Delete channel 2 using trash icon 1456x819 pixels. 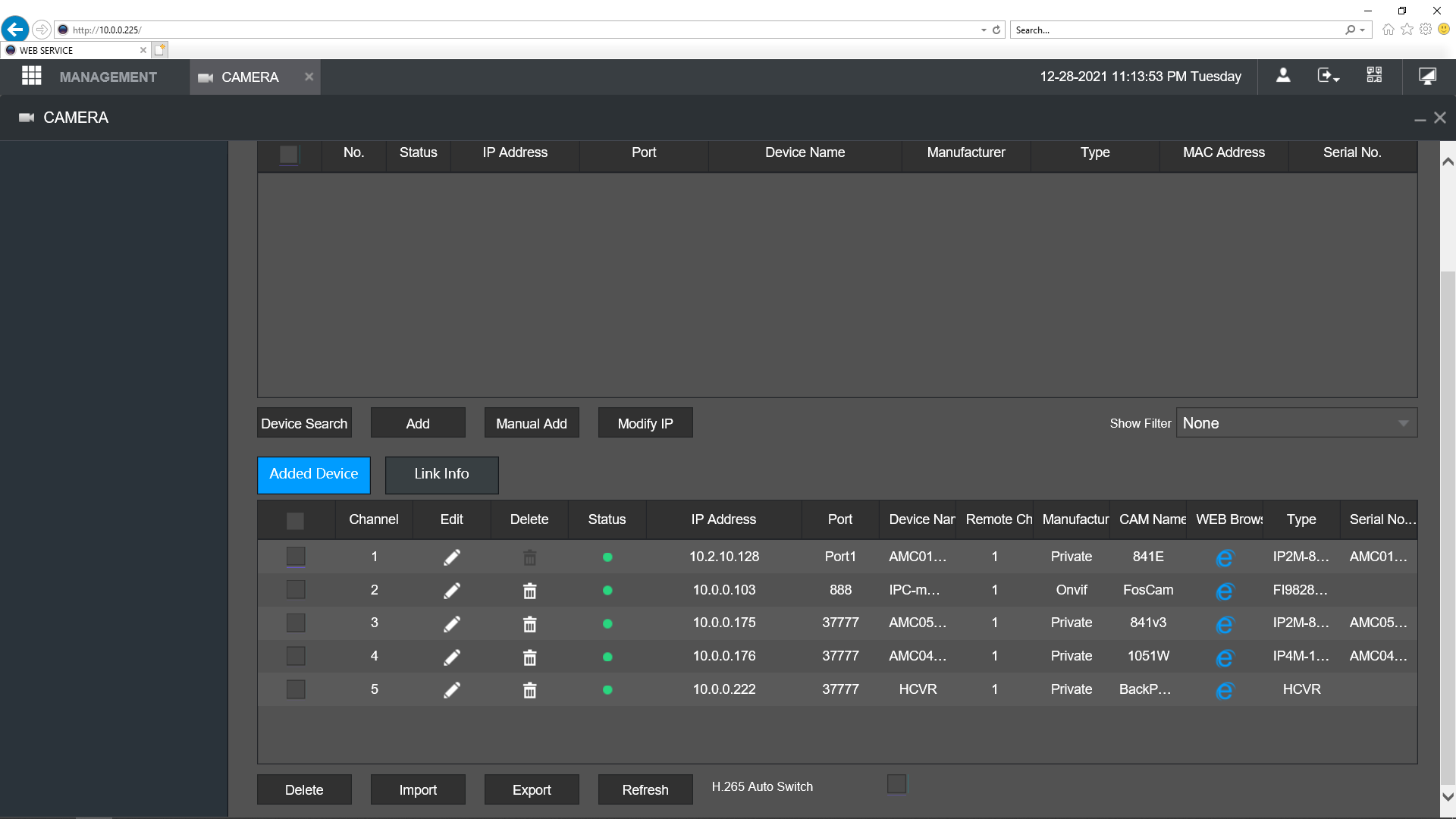click(530, 591)
